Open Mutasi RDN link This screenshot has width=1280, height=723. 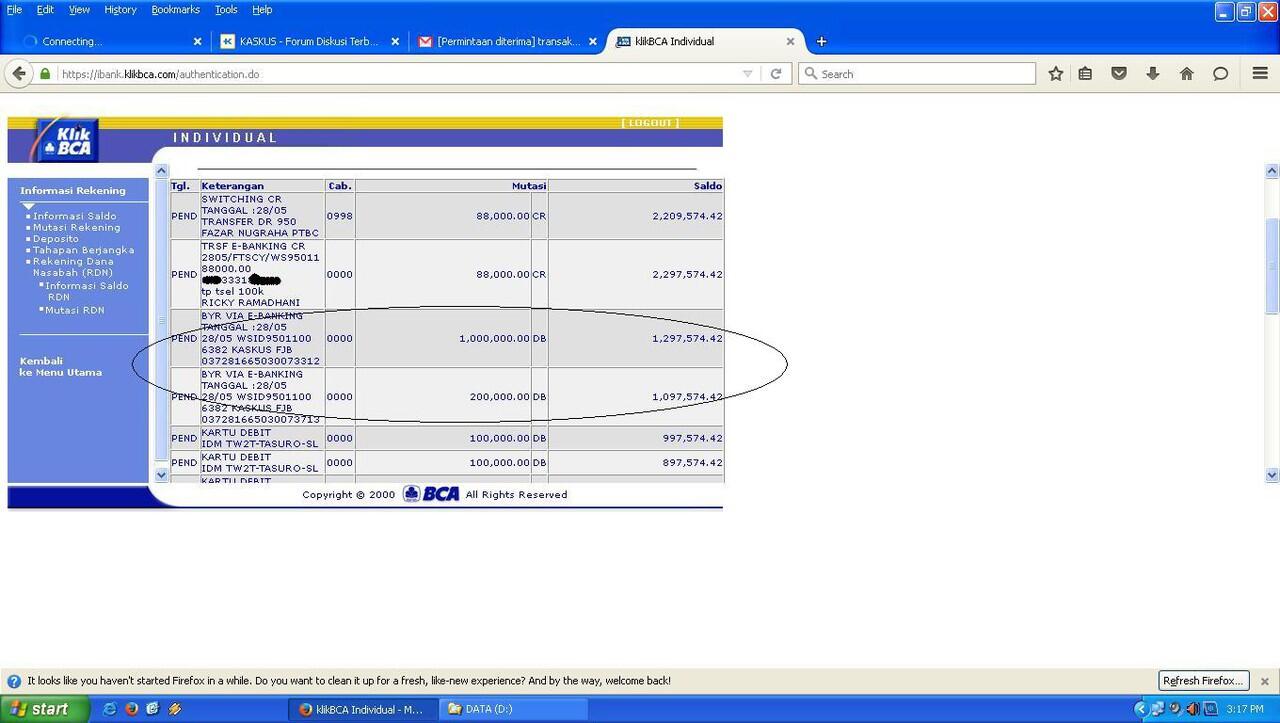pyautogui.click(x=74, y=310)
